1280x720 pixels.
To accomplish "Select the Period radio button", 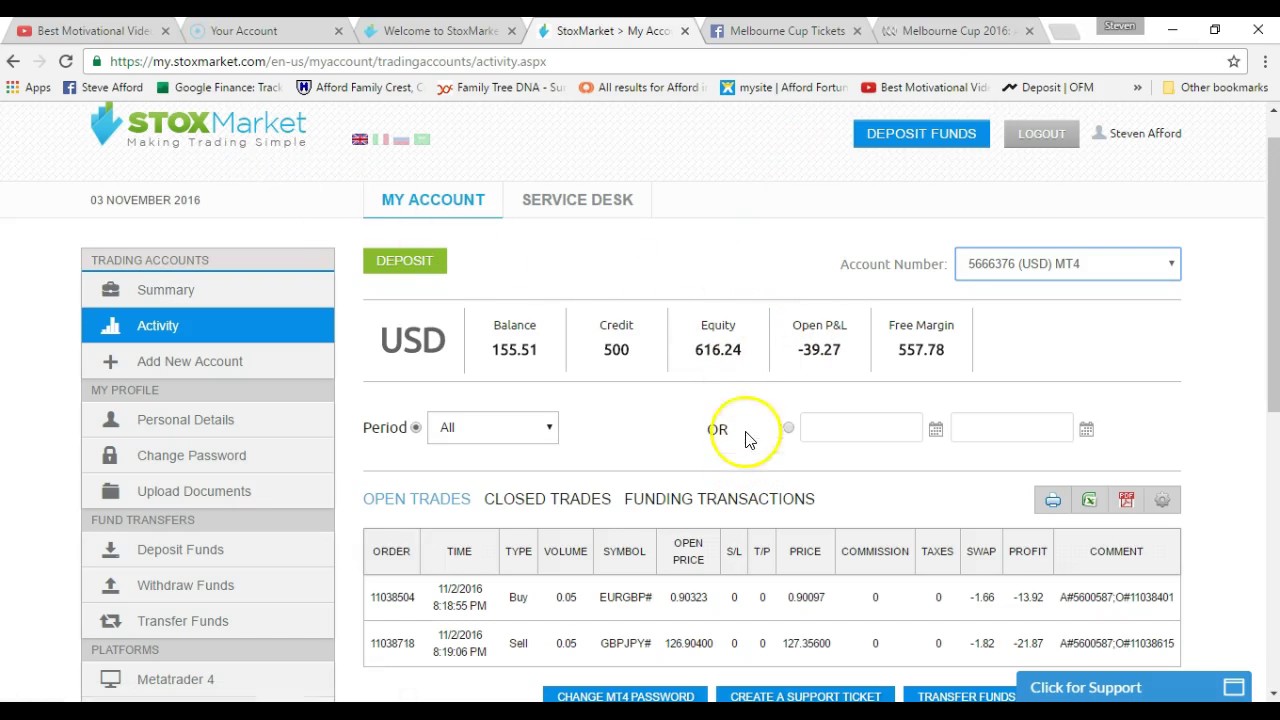I will click(x=416, y=428).
